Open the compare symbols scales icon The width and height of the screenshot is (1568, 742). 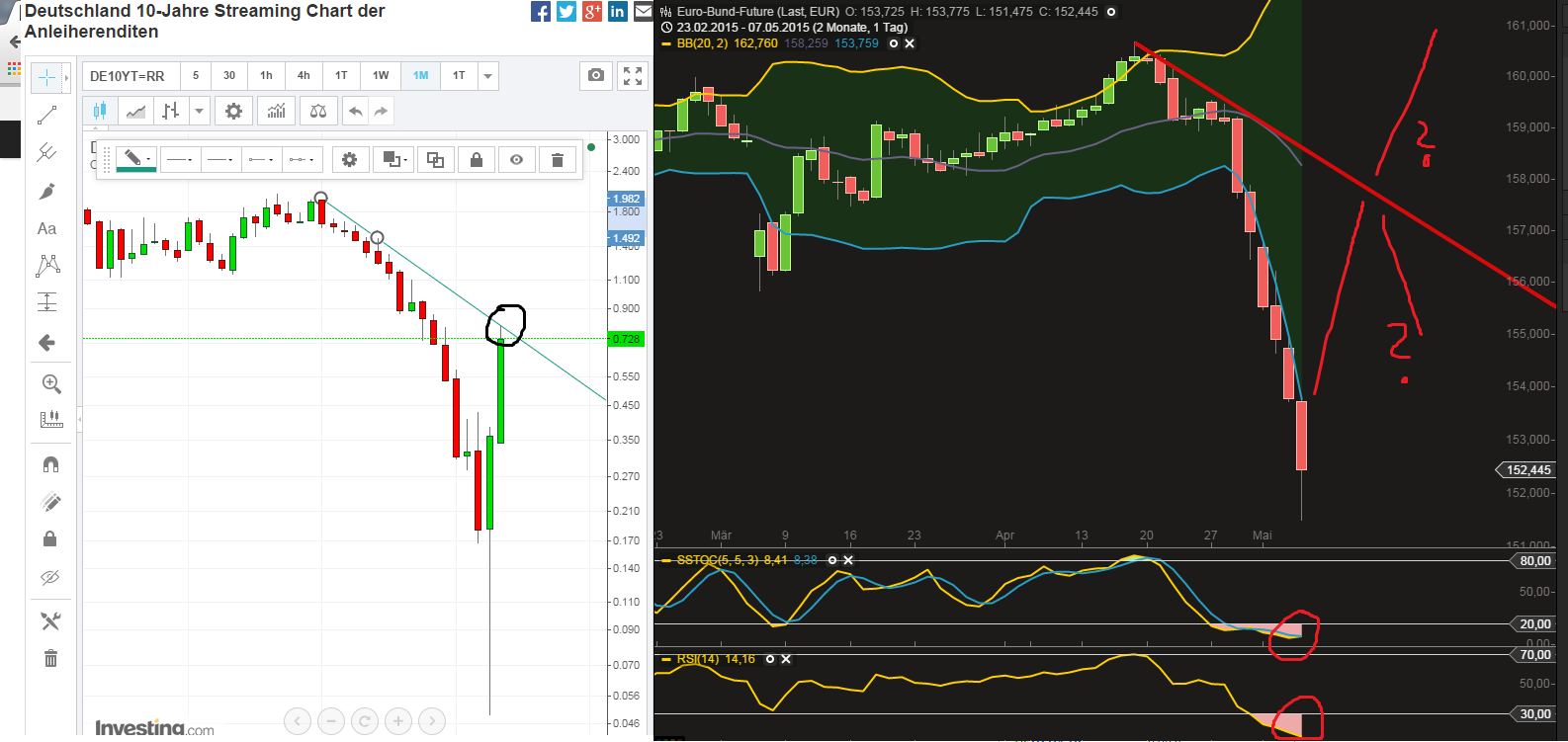(318, 111)
